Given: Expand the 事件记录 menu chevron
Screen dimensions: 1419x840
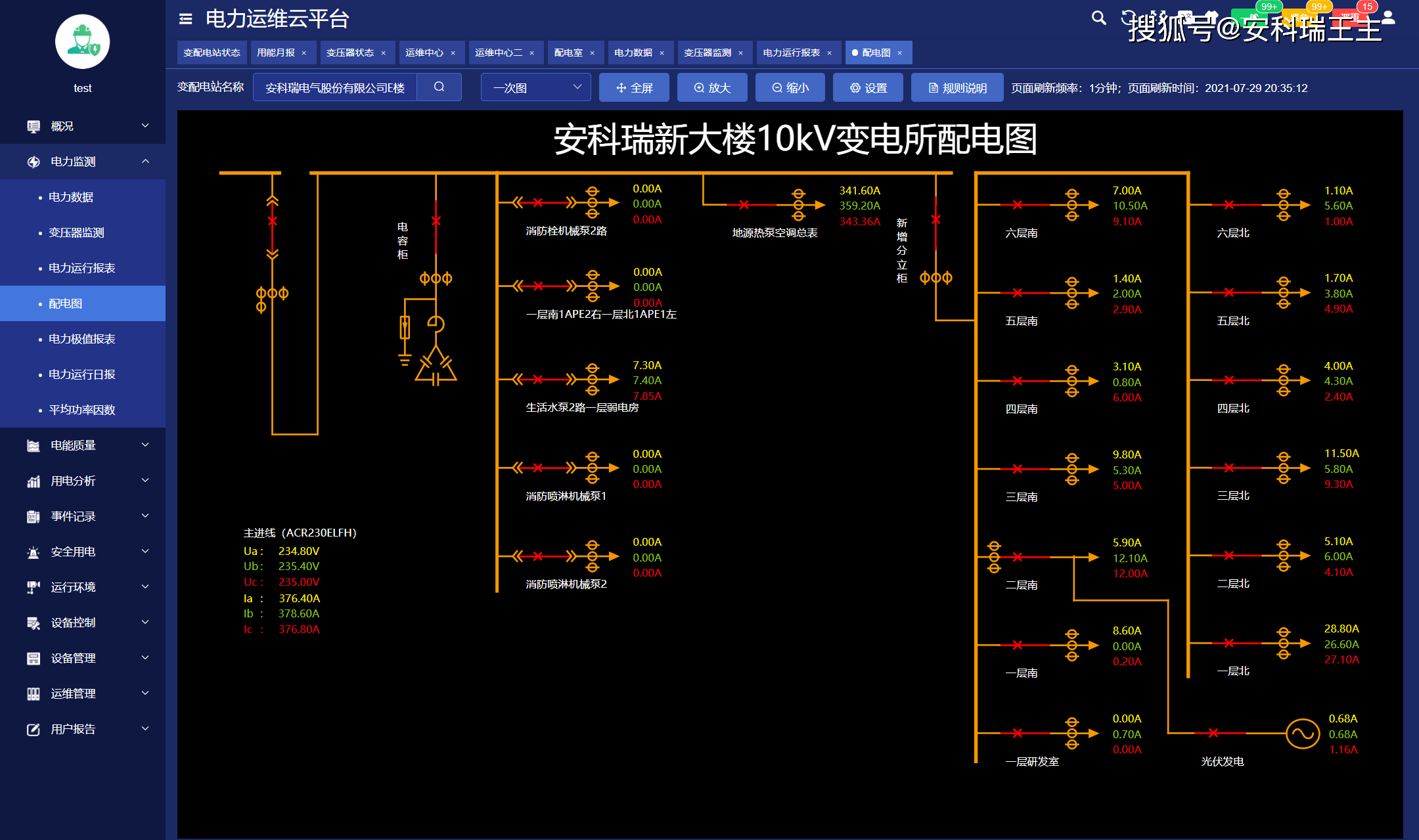Looking at the screenshot, I should tap(145, 516).
